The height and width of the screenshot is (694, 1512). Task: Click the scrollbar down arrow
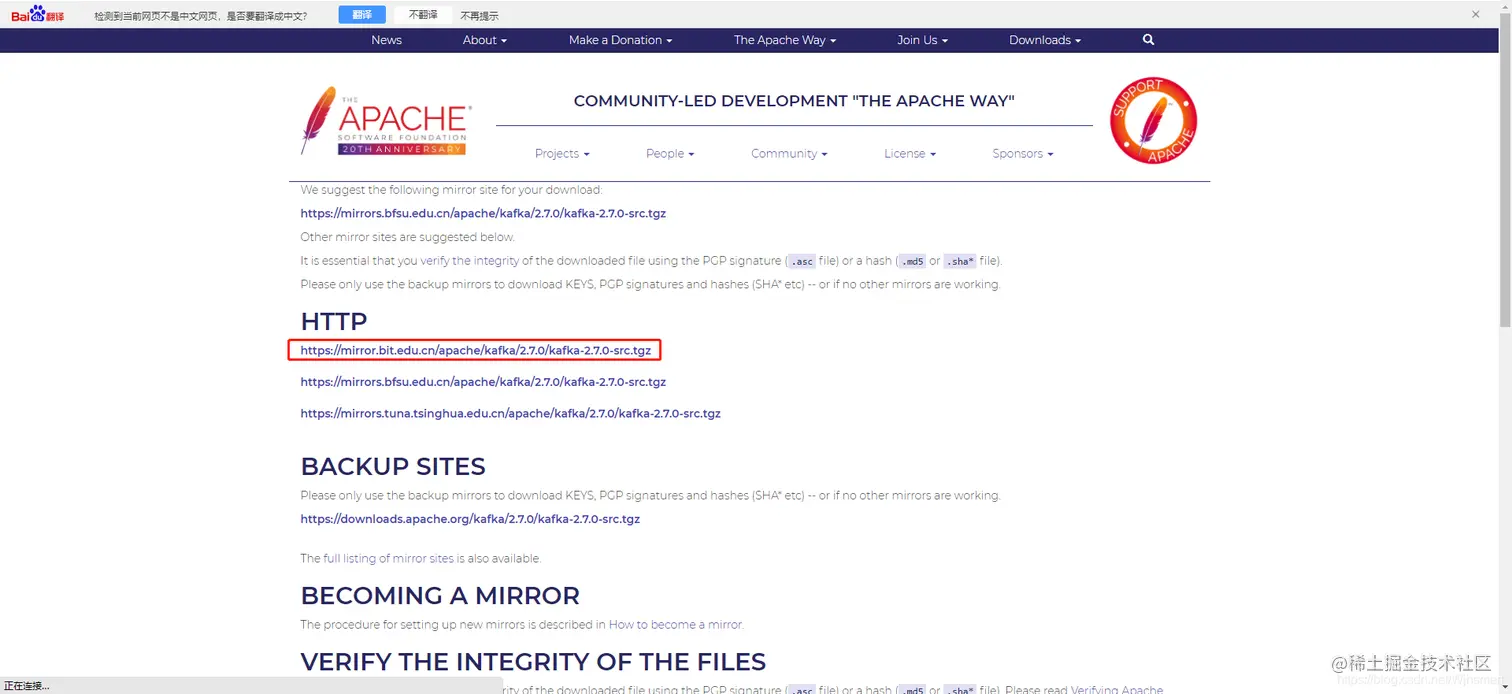(x=1505, y=687)
